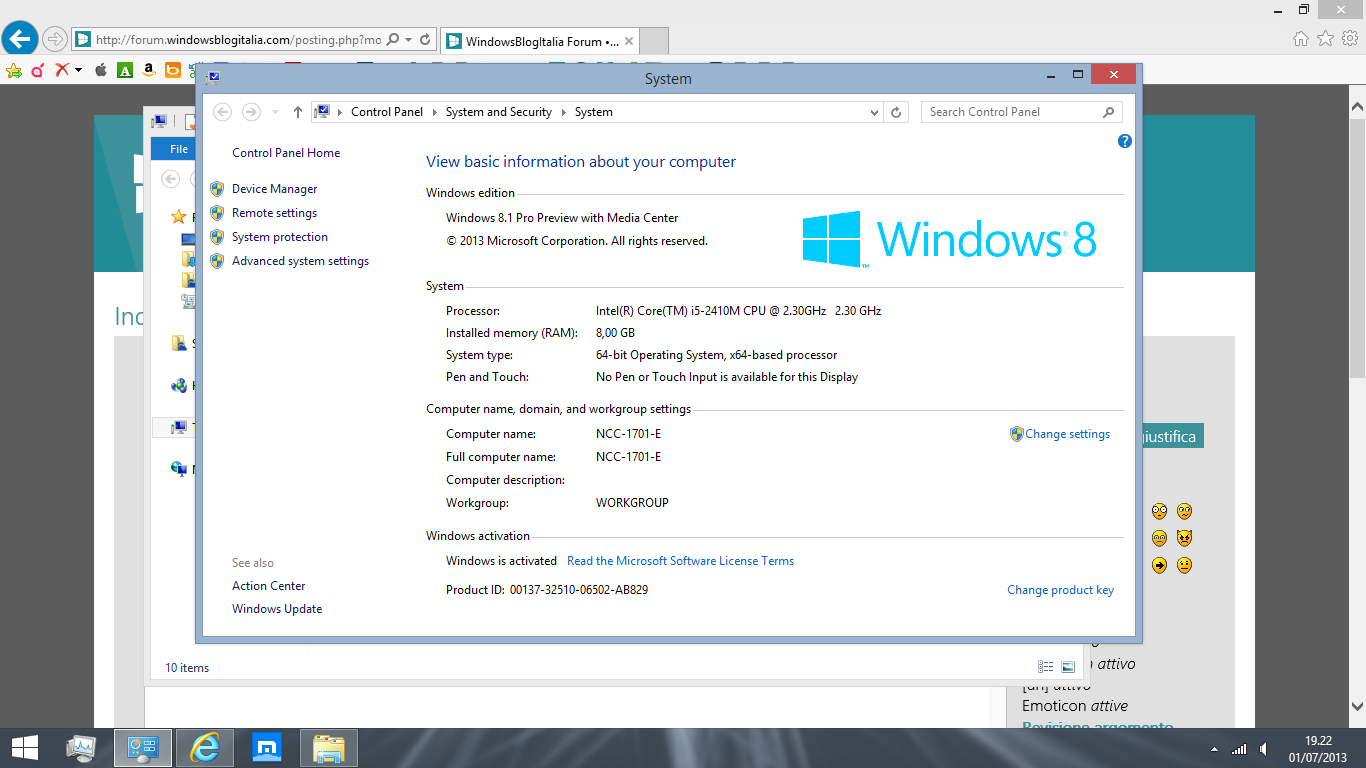Open Action Center under See also

269,586
